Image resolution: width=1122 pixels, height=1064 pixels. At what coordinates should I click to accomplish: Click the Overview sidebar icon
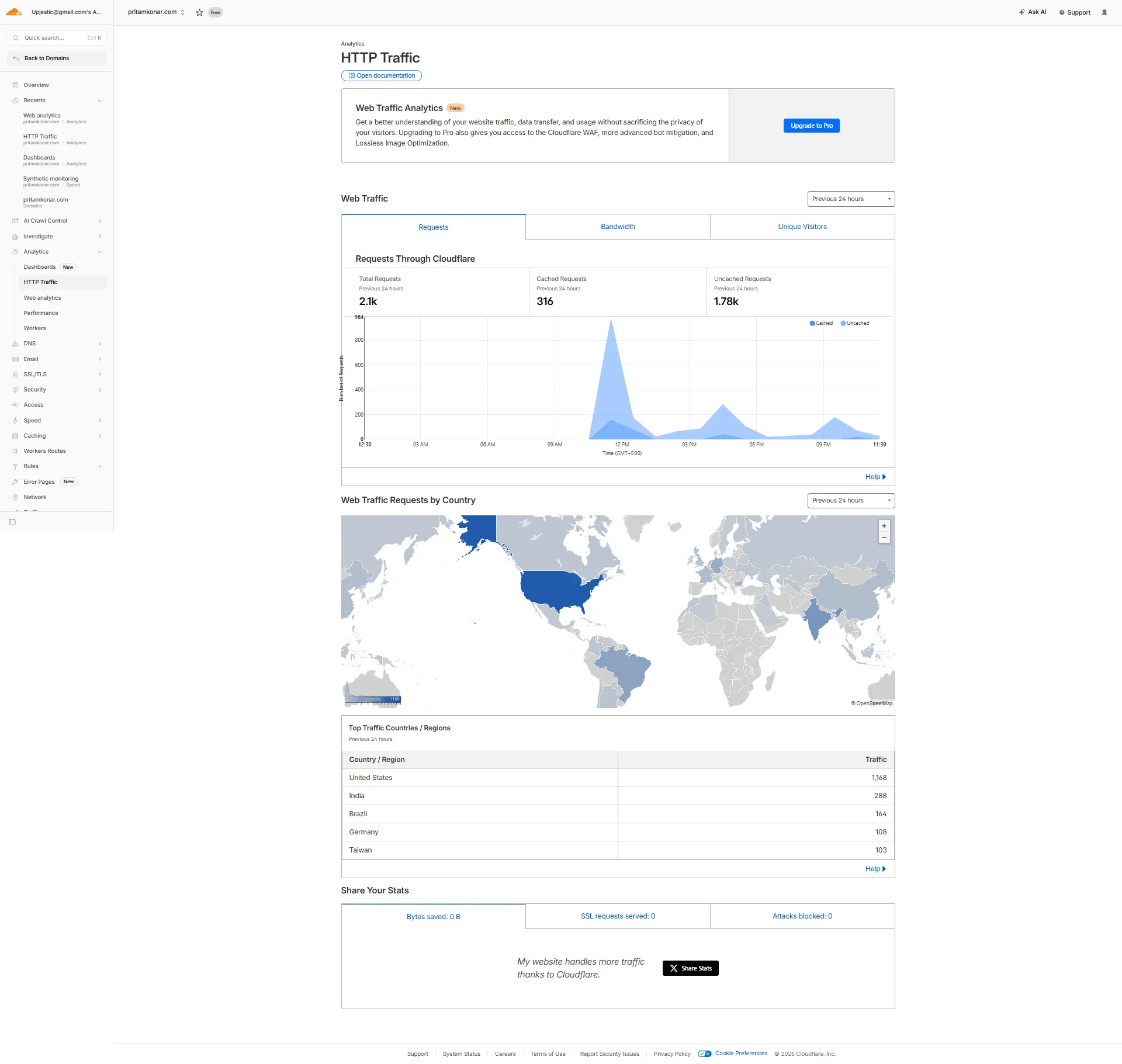[15, 85]
